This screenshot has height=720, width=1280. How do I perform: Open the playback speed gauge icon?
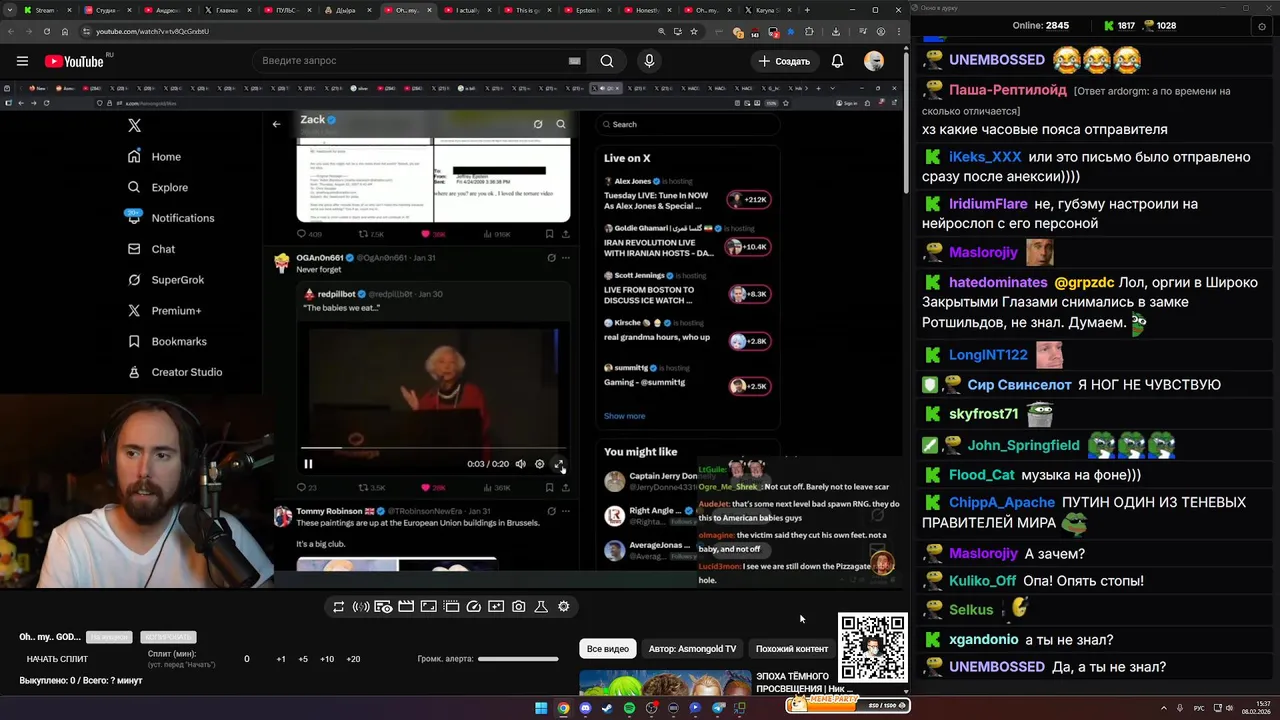[x=474, y=607]
